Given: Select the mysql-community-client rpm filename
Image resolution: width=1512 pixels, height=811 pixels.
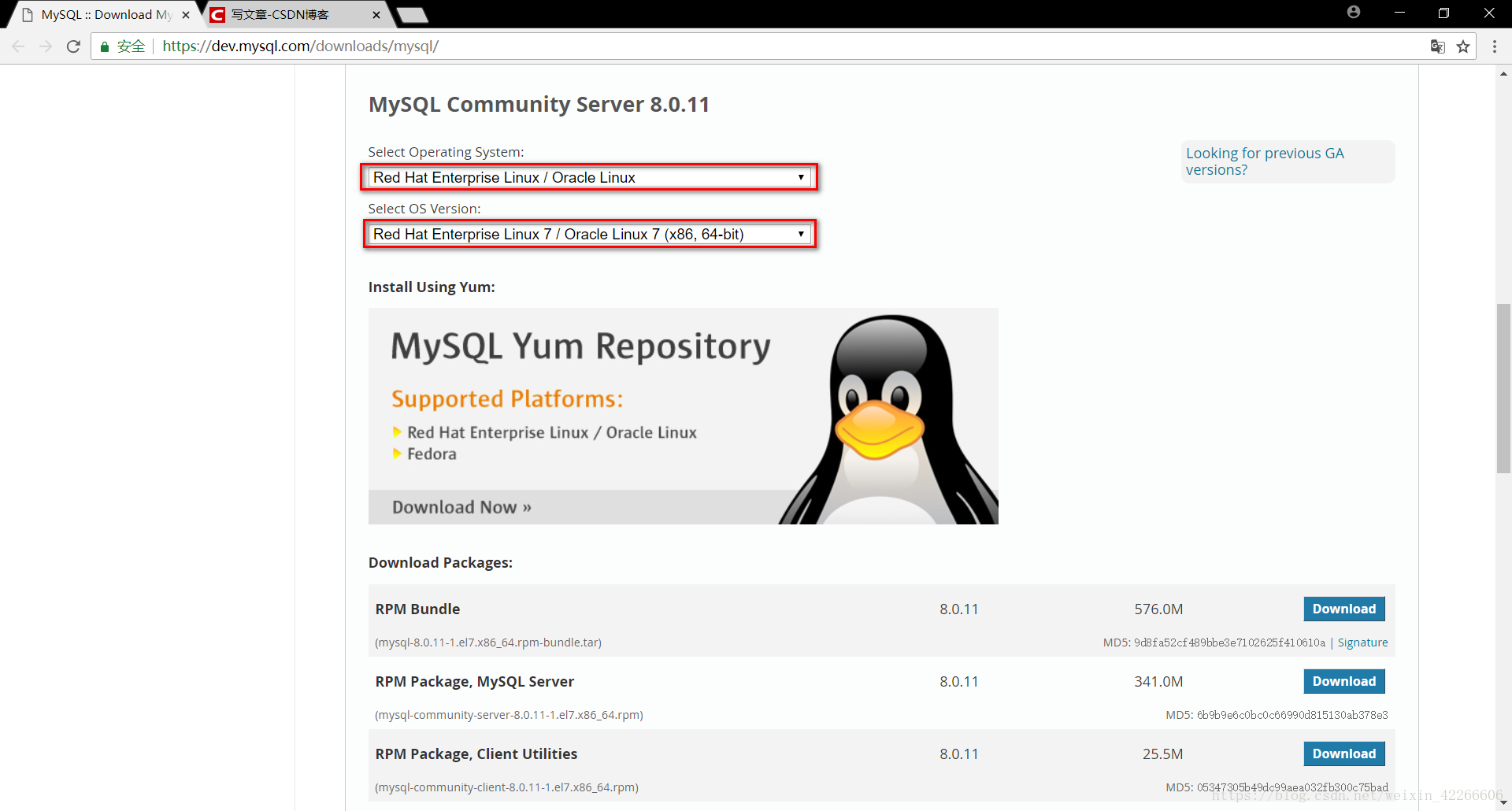Looking at the screenshot, I should click(x=506, y=787).
